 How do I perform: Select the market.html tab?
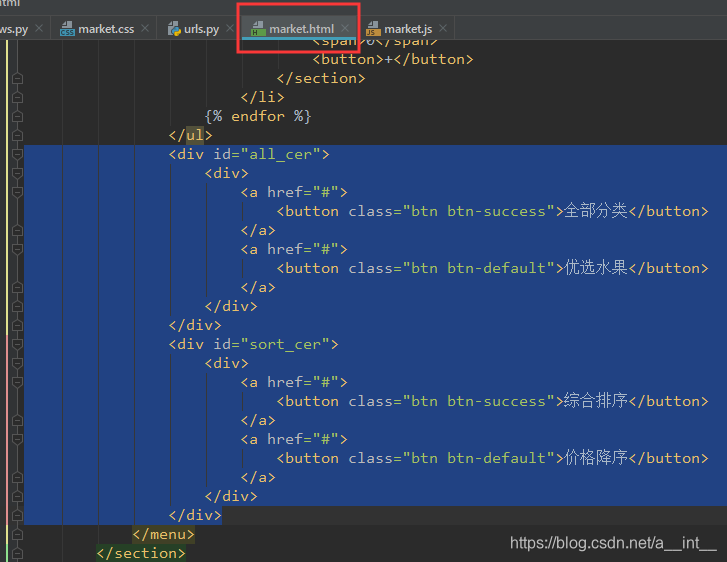(x=301, y=29)
